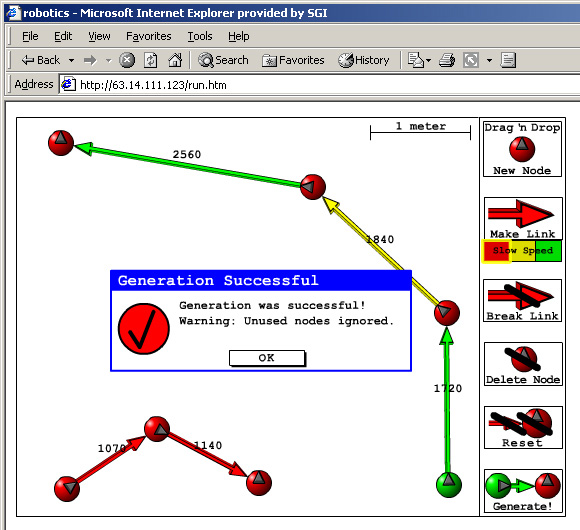
Task: Stop page loading with Stop icon
Action: (x=127, y=60)
